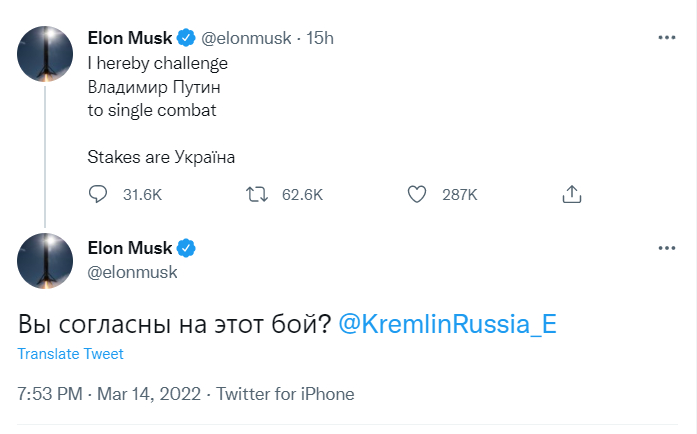
Task: Open the @KremlinRussia_E mention link
Action: [447, 324]
